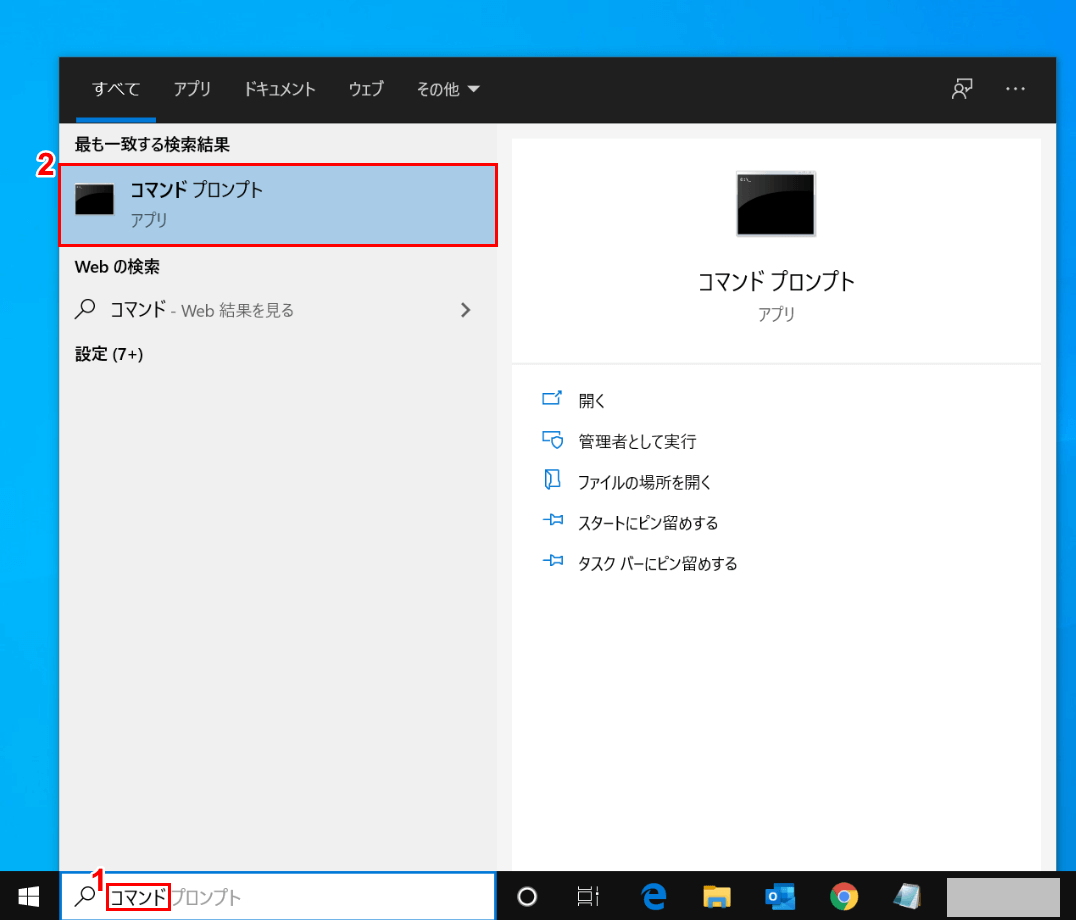Click the feedback person icon in search header
The height and width of the screenshot is (920, 1076).
pos(962,89)
